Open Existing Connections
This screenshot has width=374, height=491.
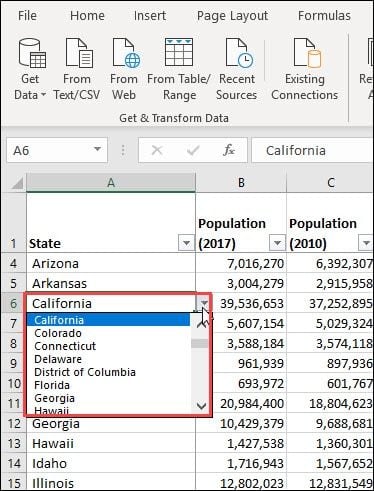307,53
